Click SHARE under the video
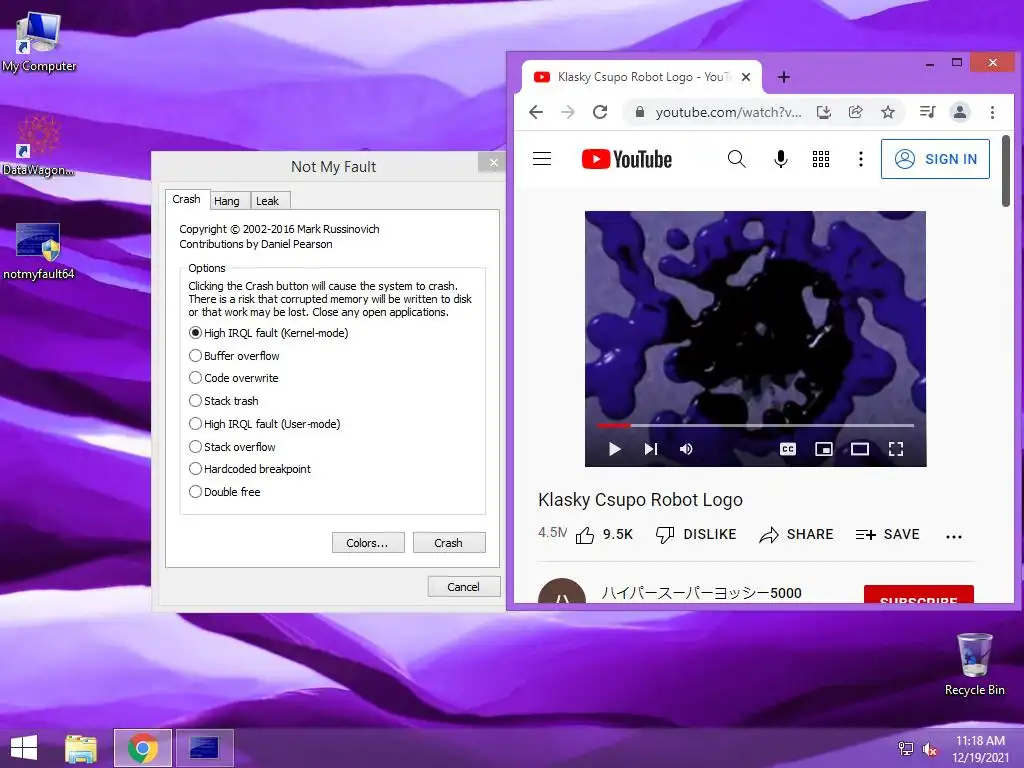The image size is (1024, 768). pos(796,535)
